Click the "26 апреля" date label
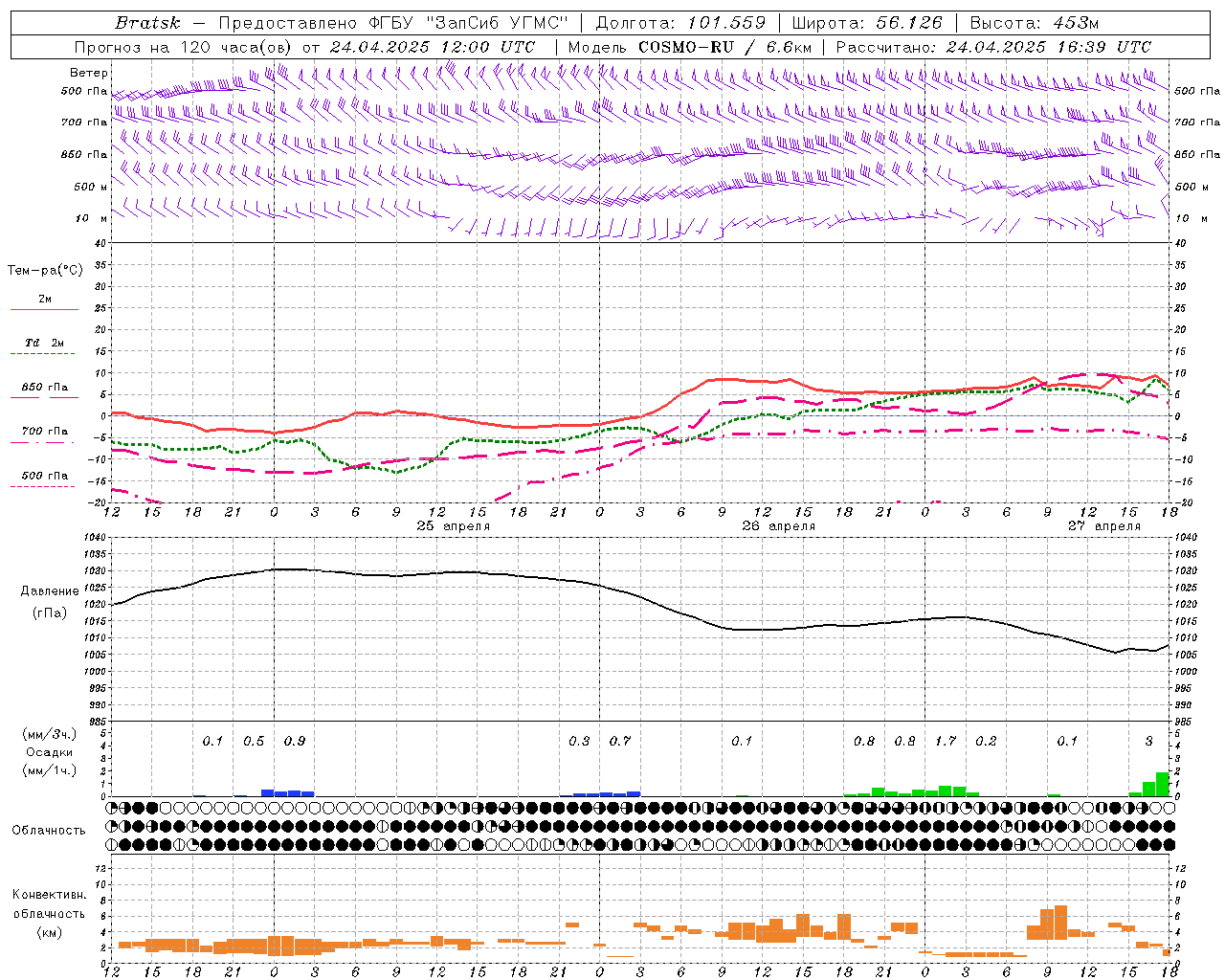The width and height of the screenshot is (1225, 980). coord(779,526)
